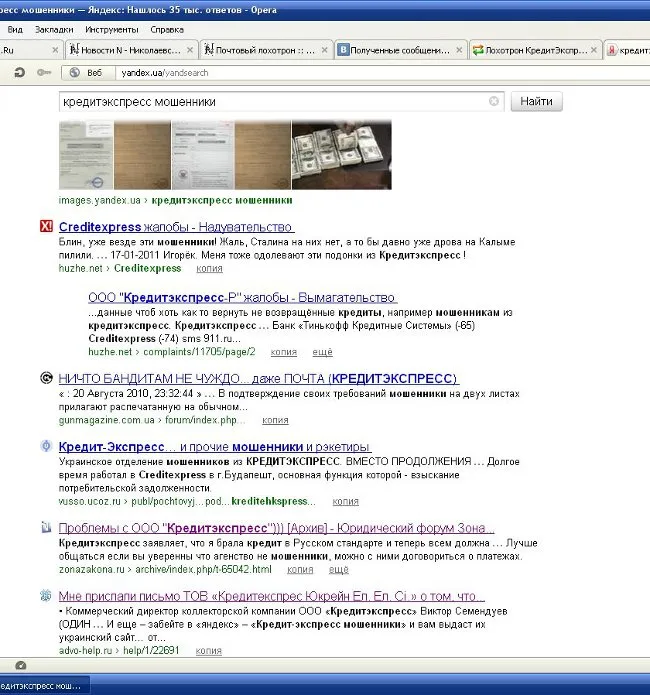Open копия for advo-help.ru result
The height and width of the screenshot is (695, 650).
(208, 651)
